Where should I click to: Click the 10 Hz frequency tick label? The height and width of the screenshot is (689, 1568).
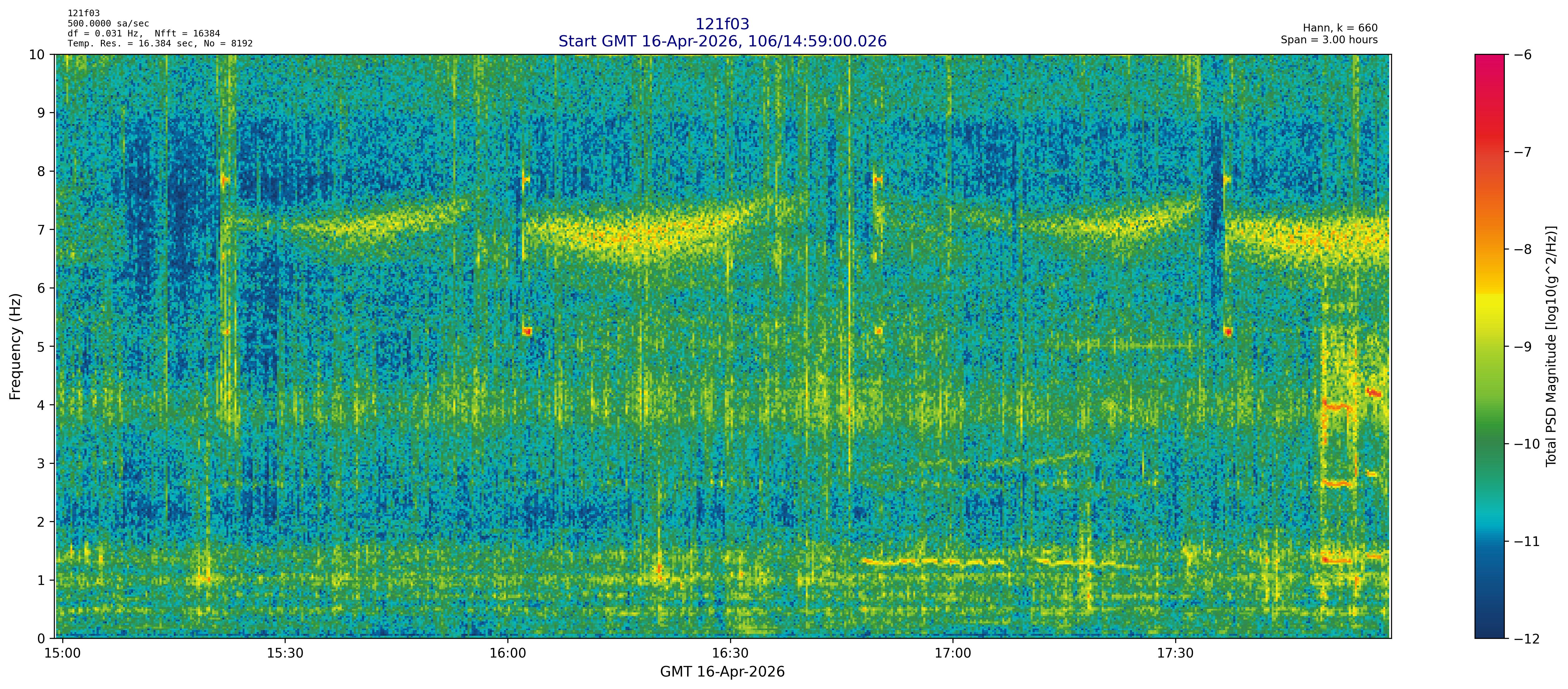click(36, 55)
